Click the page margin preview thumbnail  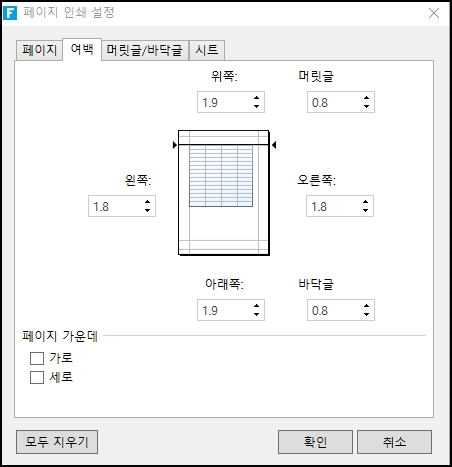tap(224, 193)
